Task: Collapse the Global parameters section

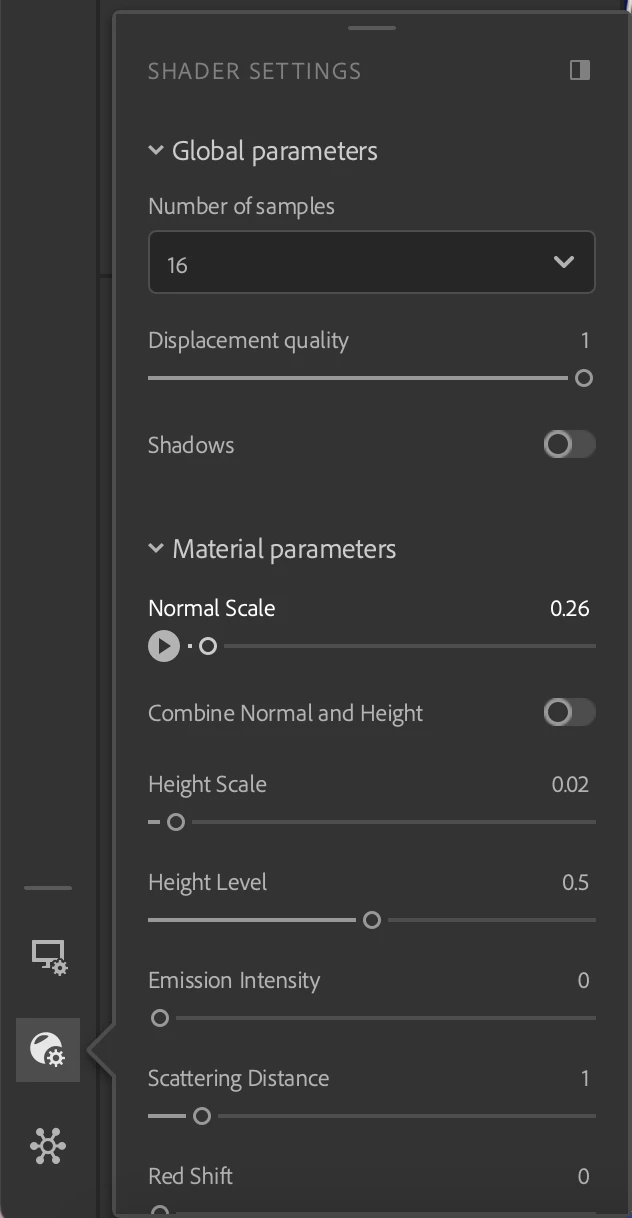Action: pyautogui.click(x=156, y=151)
